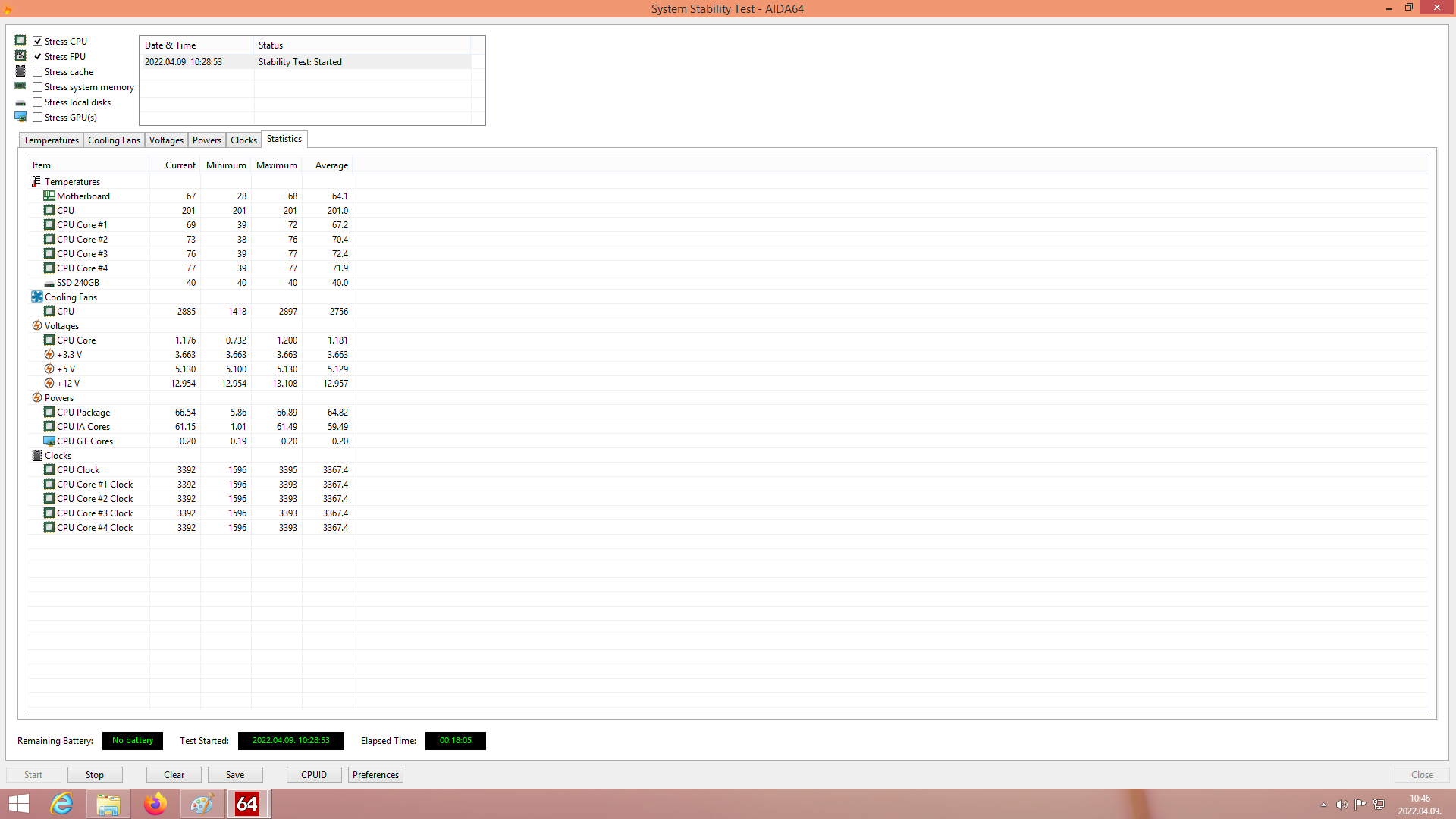The image size is (1456, 819).
Task: Click the Maximum column header
Action: (277, 165)
